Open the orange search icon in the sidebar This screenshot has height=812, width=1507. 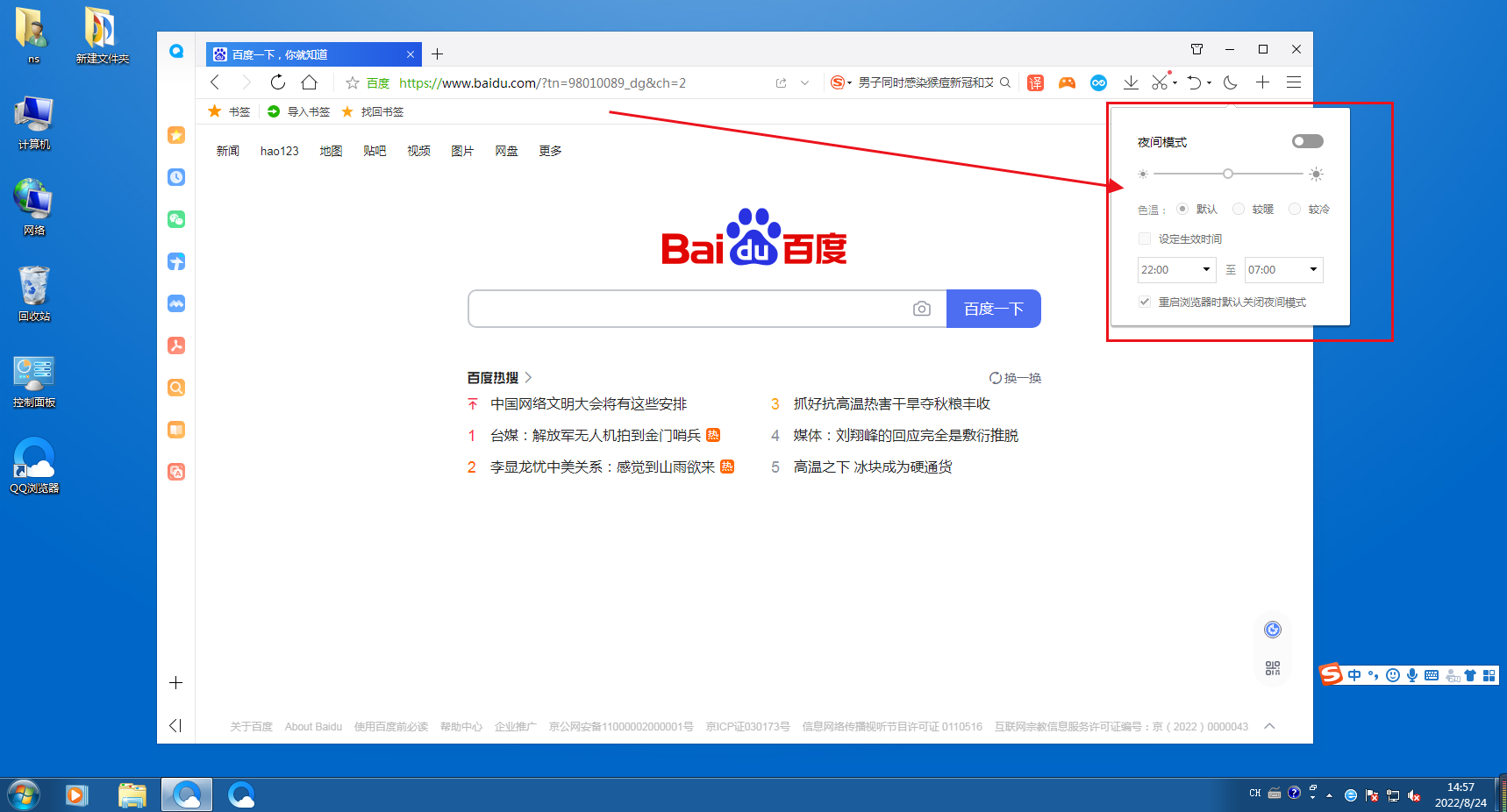(176, 388)
